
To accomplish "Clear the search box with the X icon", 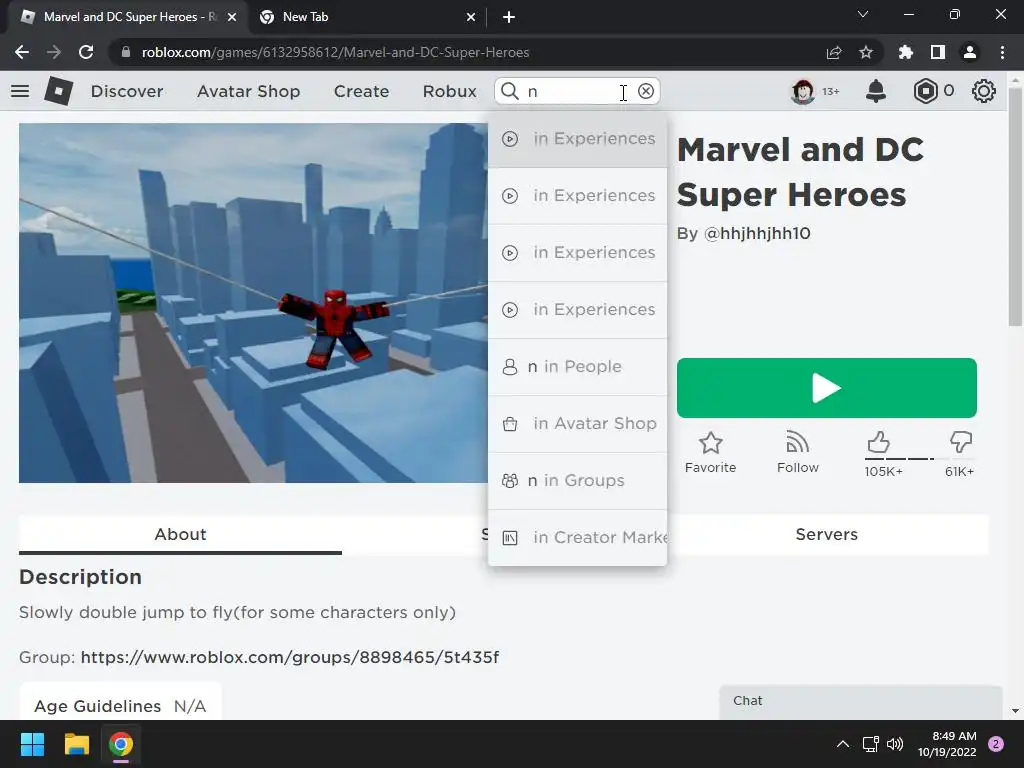I will 646,91.
